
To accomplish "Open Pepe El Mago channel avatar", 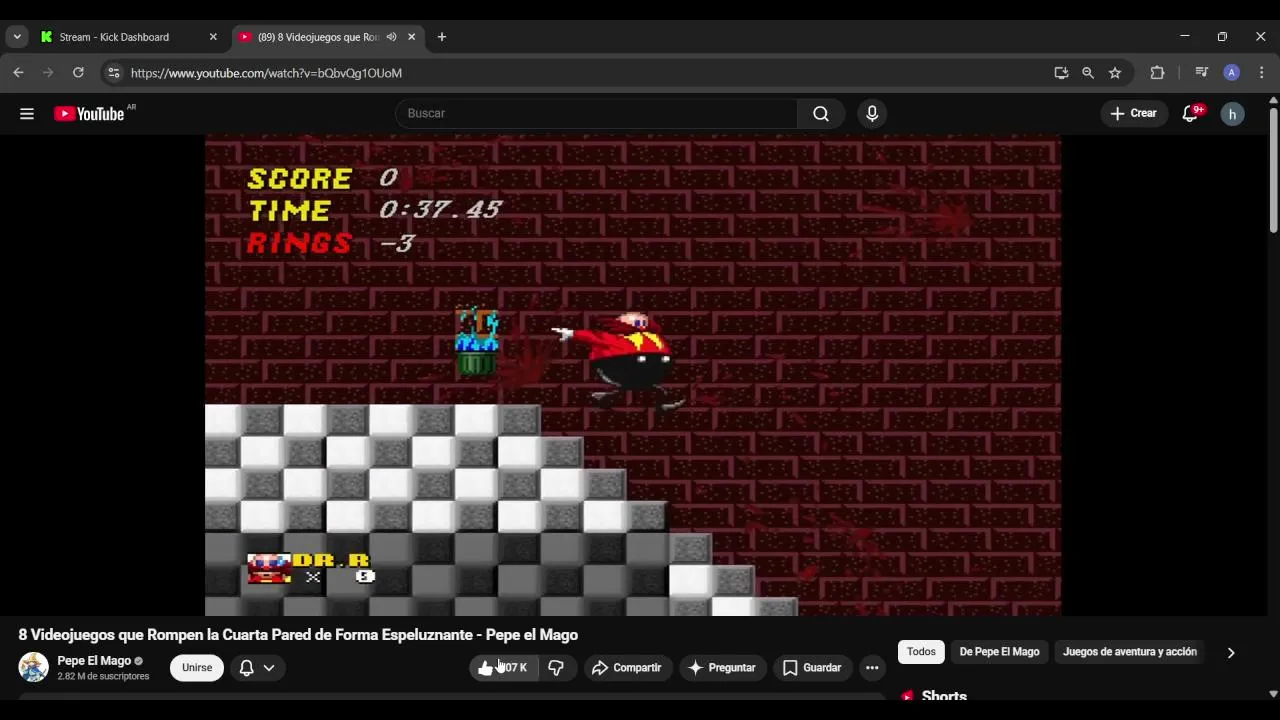I will (x=34, y=667).
